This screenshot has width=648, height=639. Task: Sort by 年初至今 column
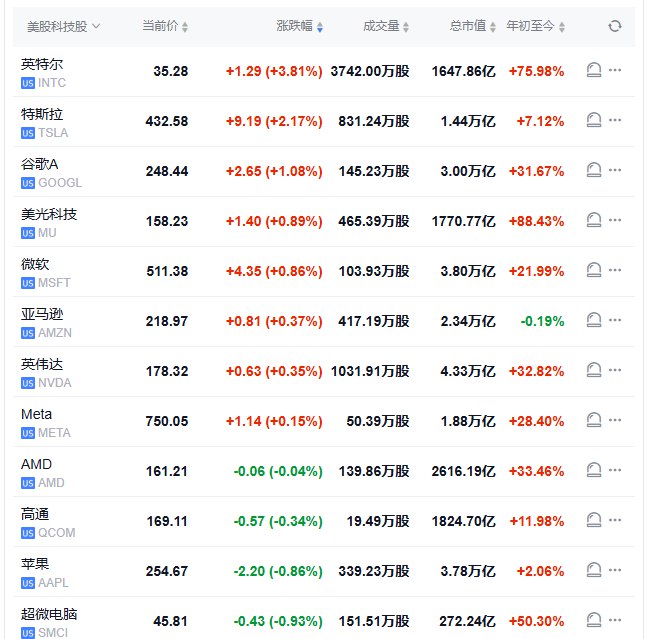[x=536, y=26]
